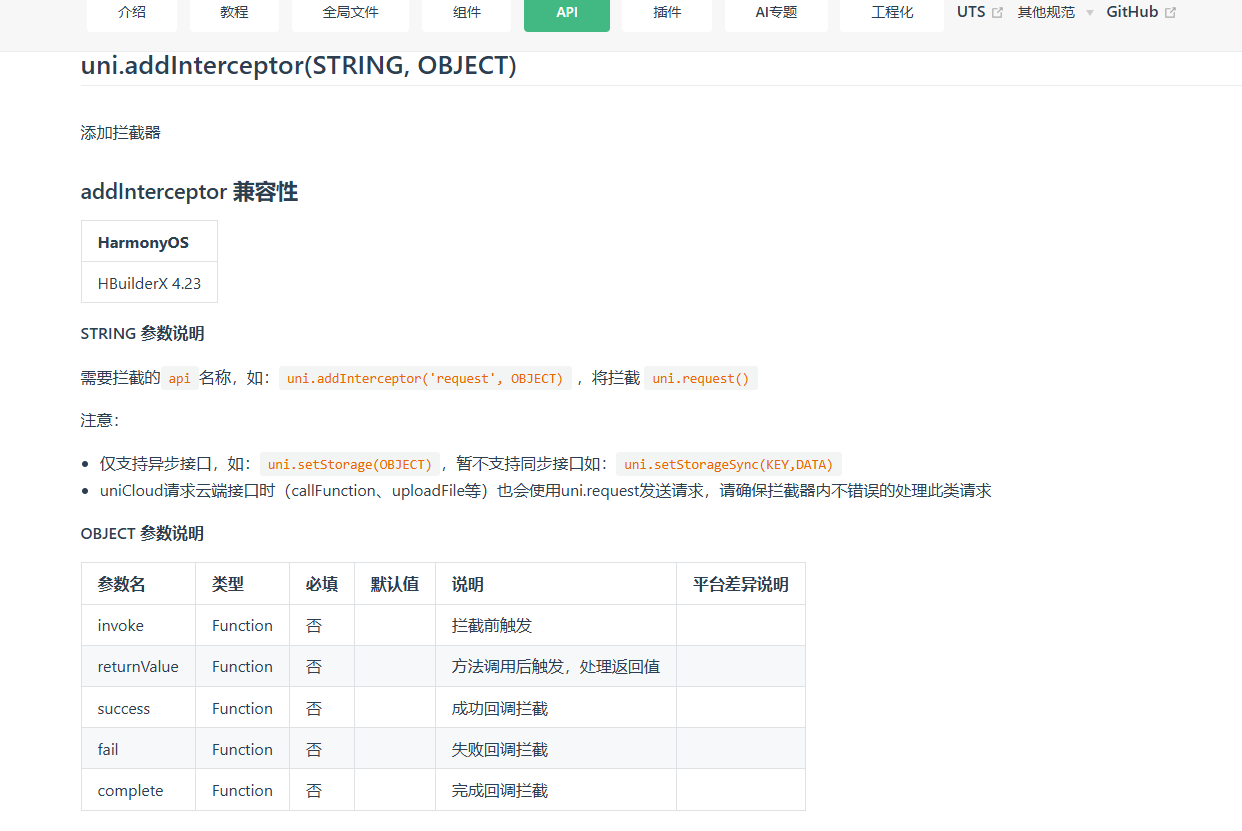The height and width of the screenshot is (831, 1242).
Task: Click the returnValue parameter cell in the table
Action: tap(138, 667)
